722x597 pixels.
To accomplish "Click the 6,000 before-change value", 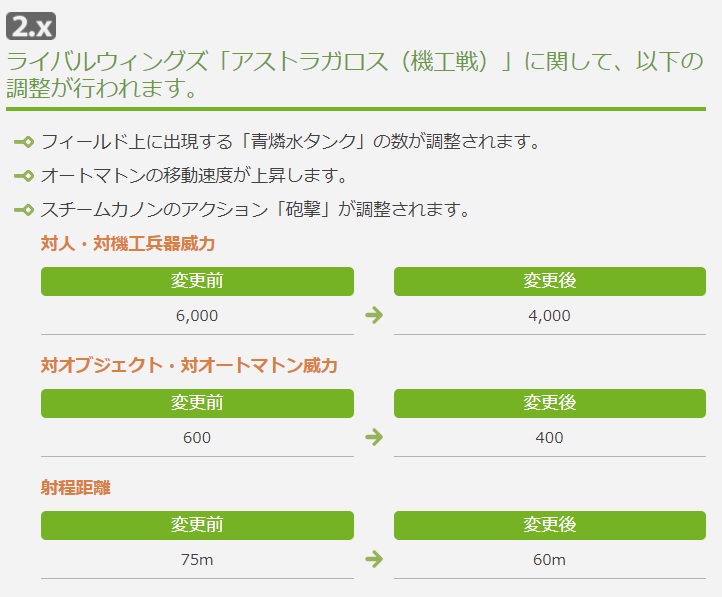I will (197, 316).
